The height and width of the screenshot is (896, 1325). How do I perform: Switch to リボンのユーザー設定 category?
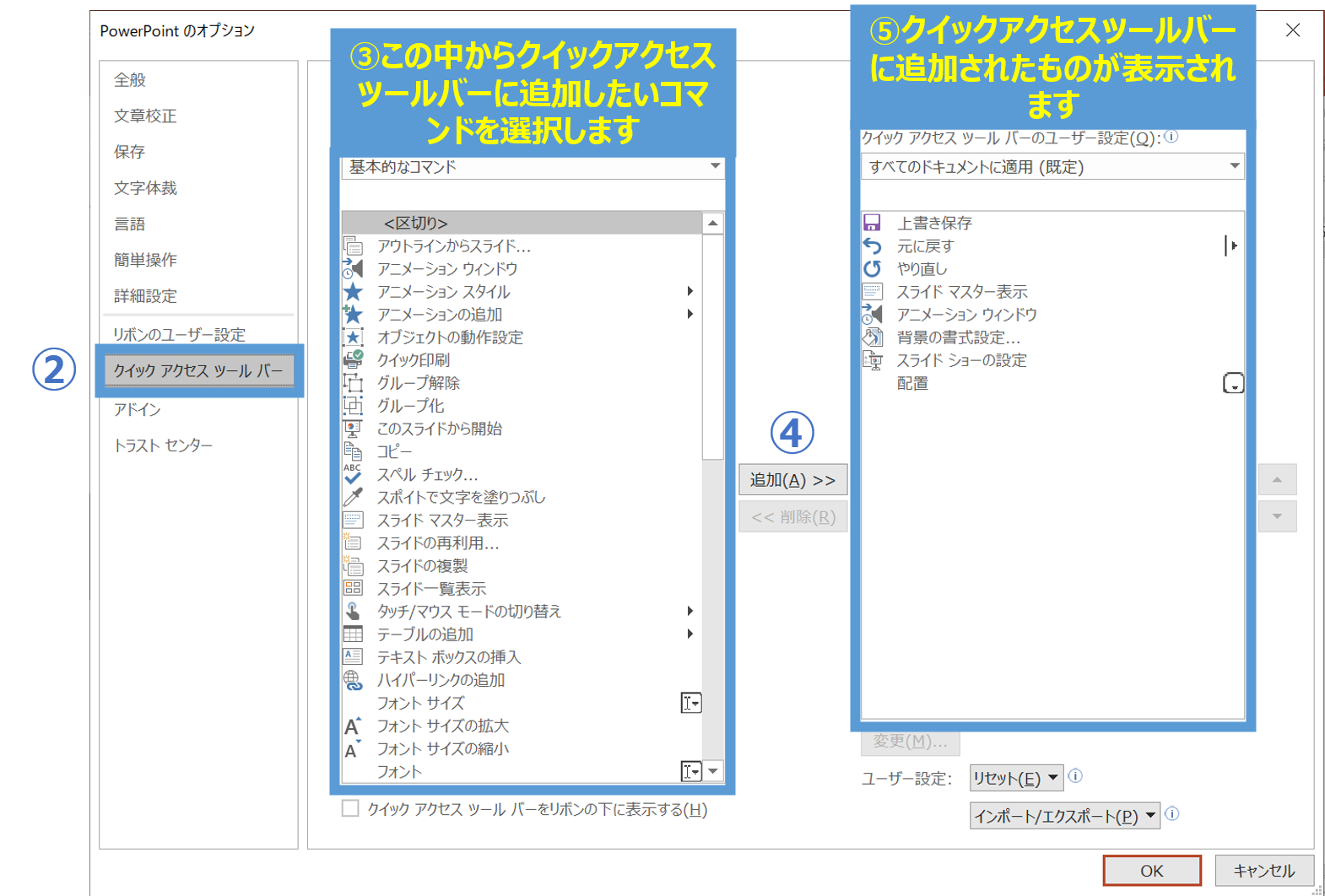tap(179, 335)
